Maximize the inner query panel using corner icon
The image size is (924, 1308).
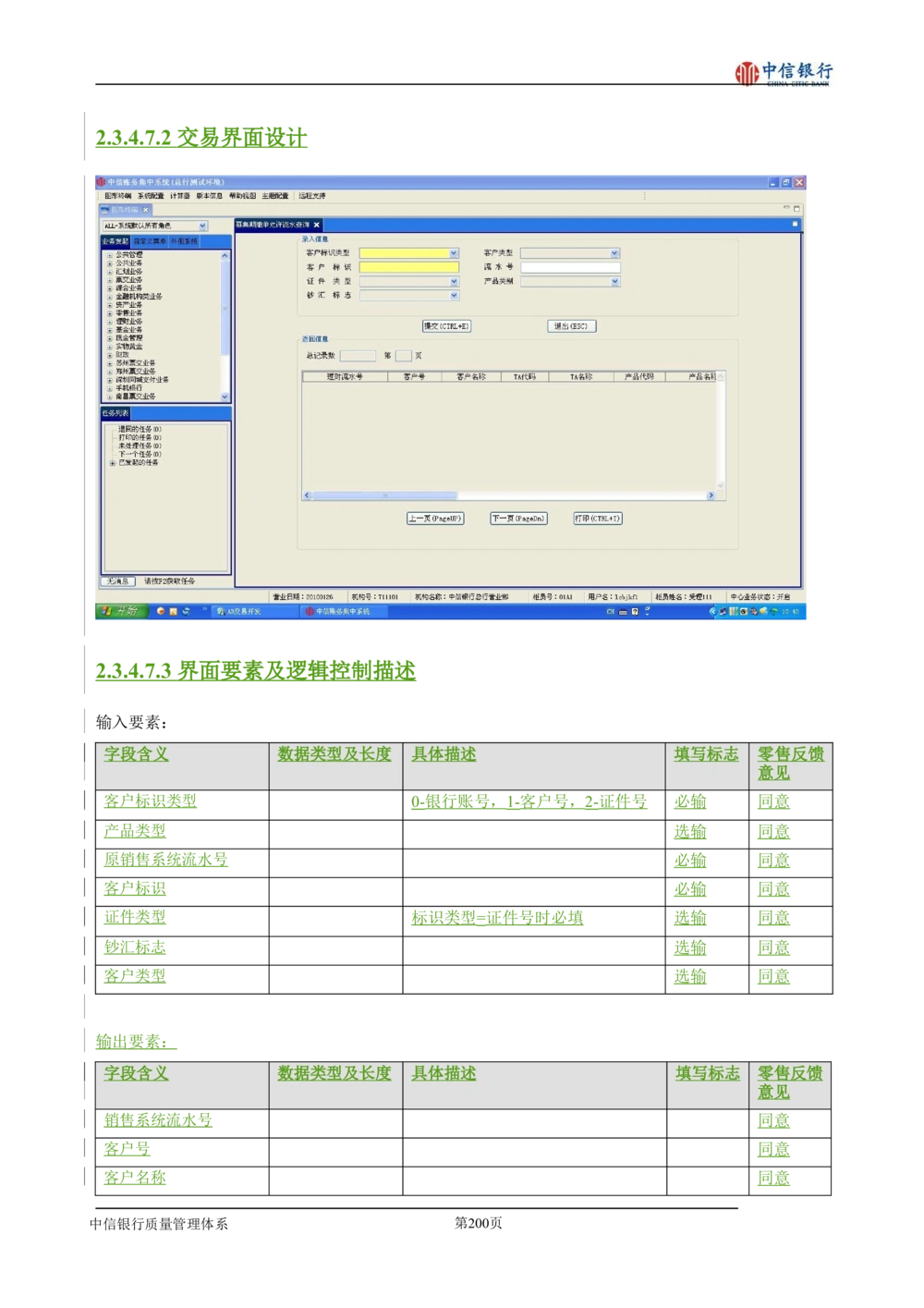[x=794, y=225]
